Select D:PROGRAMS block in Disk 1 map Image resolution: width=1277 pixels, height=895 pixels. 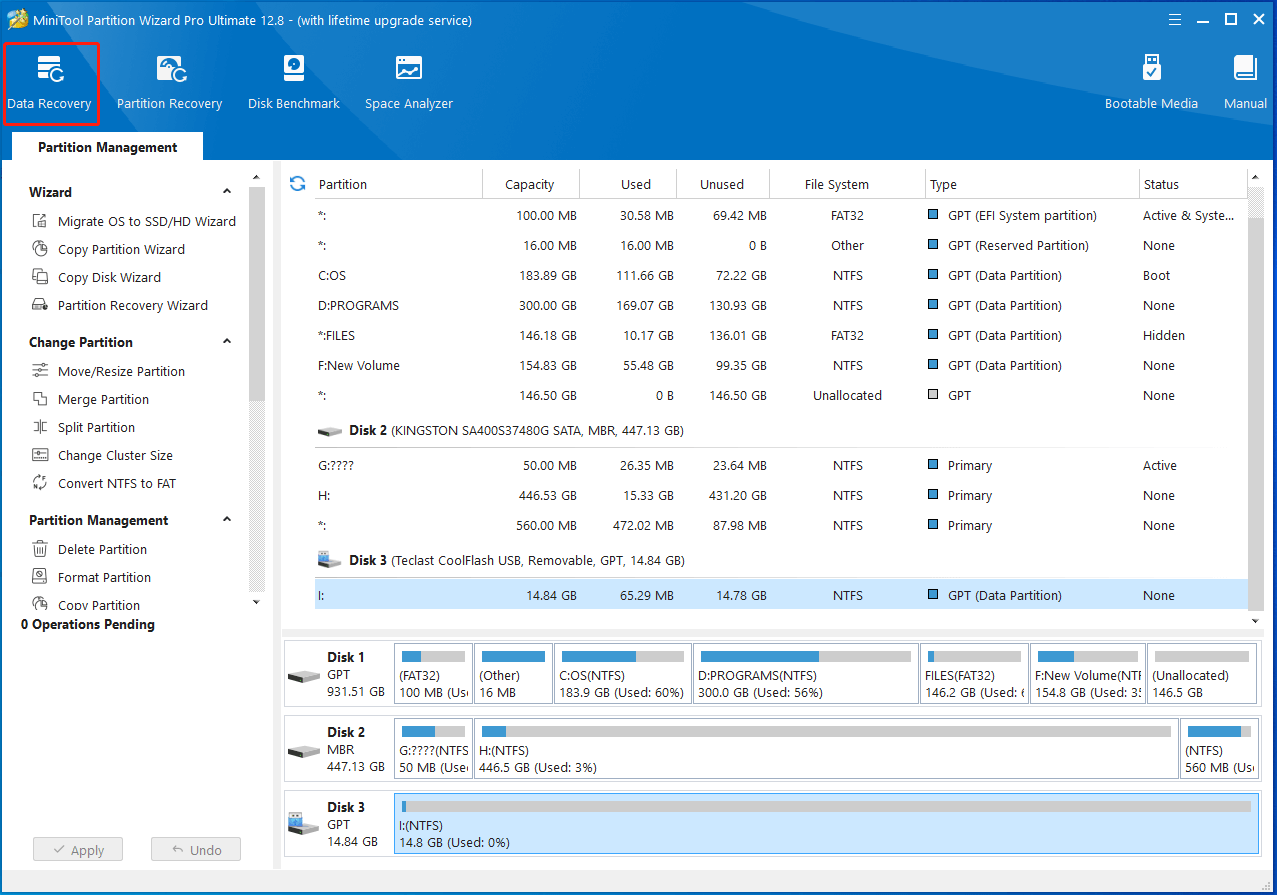(x=805, y=674)
